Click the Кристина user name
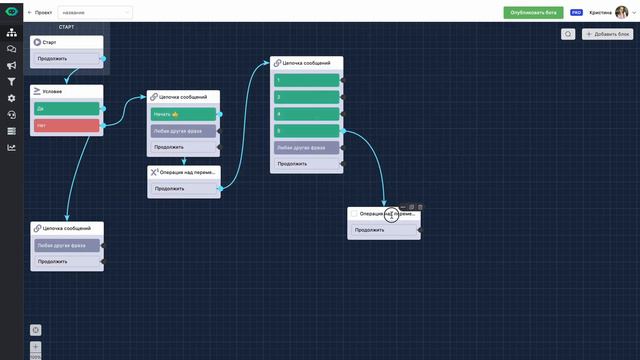The height and width of the screenshot is (360, 640). (x=600, y=13)
